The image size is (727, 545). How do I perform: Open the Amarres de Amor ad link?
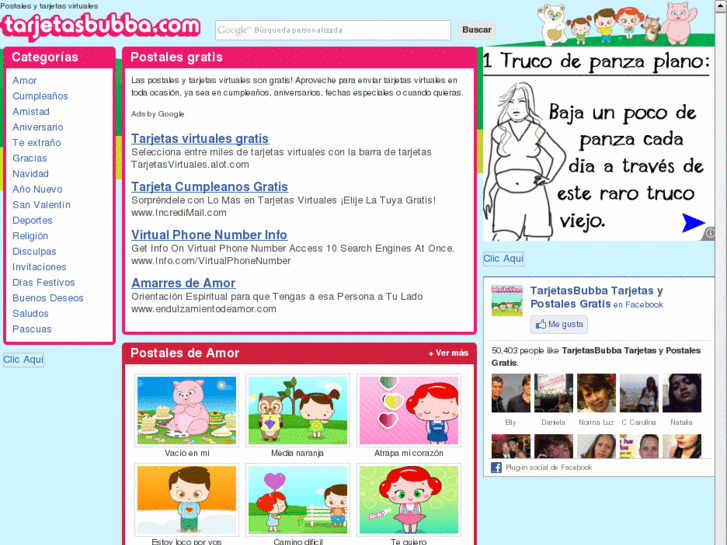183,283
